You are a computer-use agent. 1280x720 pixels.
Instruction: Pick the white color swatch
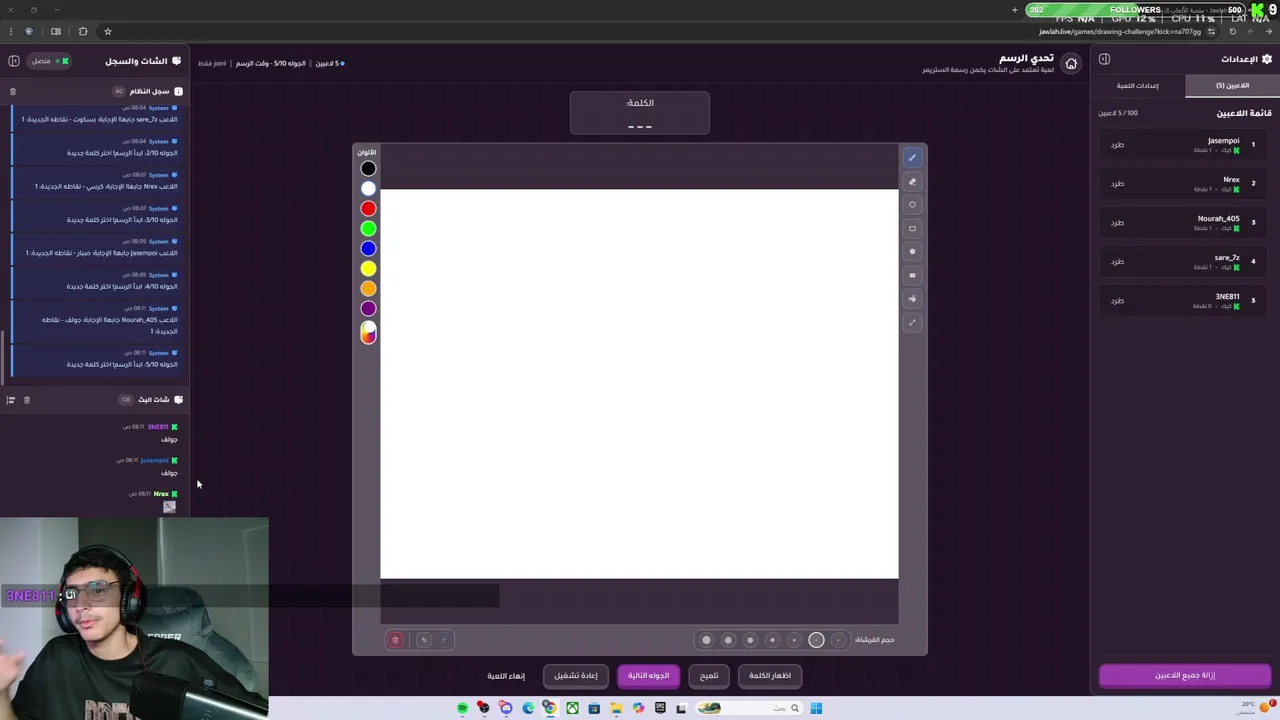pyautogui.click(x=368, y=189)
